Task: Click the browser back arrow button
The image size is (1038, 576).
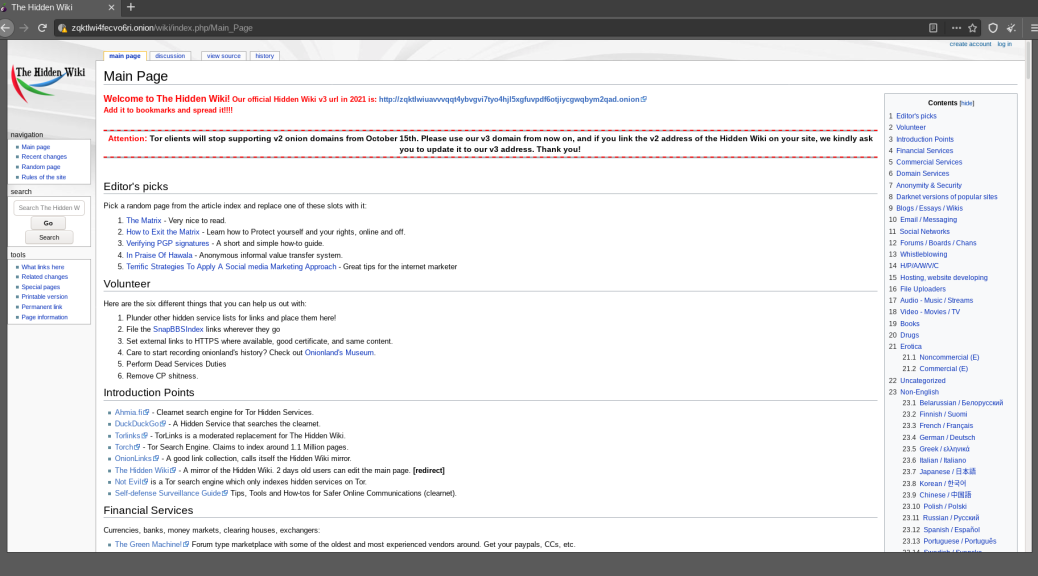Action: pos(6,28)
